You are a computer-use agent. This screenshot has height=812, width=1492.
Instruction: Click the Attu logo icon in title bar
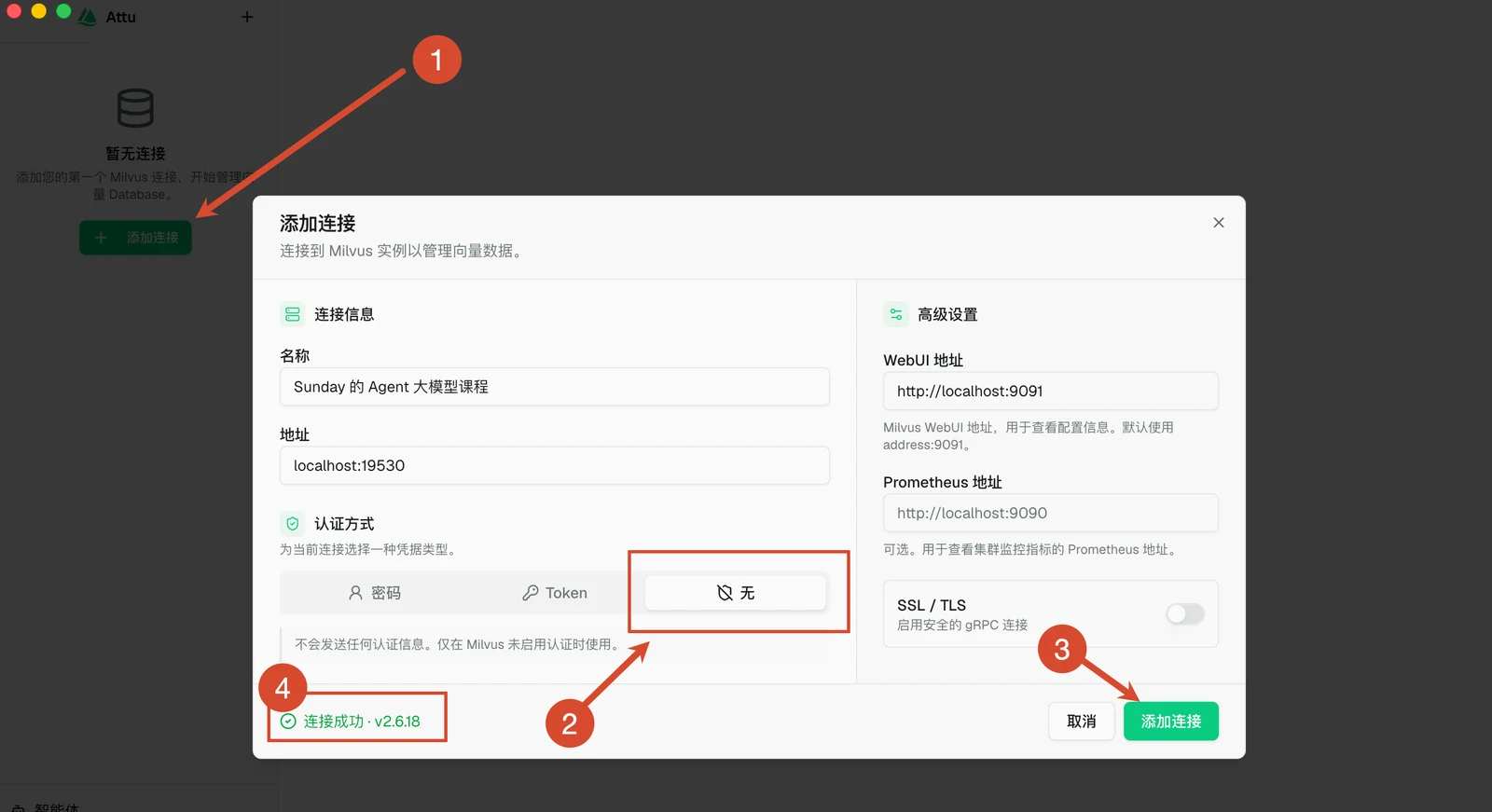pos(88,17)
